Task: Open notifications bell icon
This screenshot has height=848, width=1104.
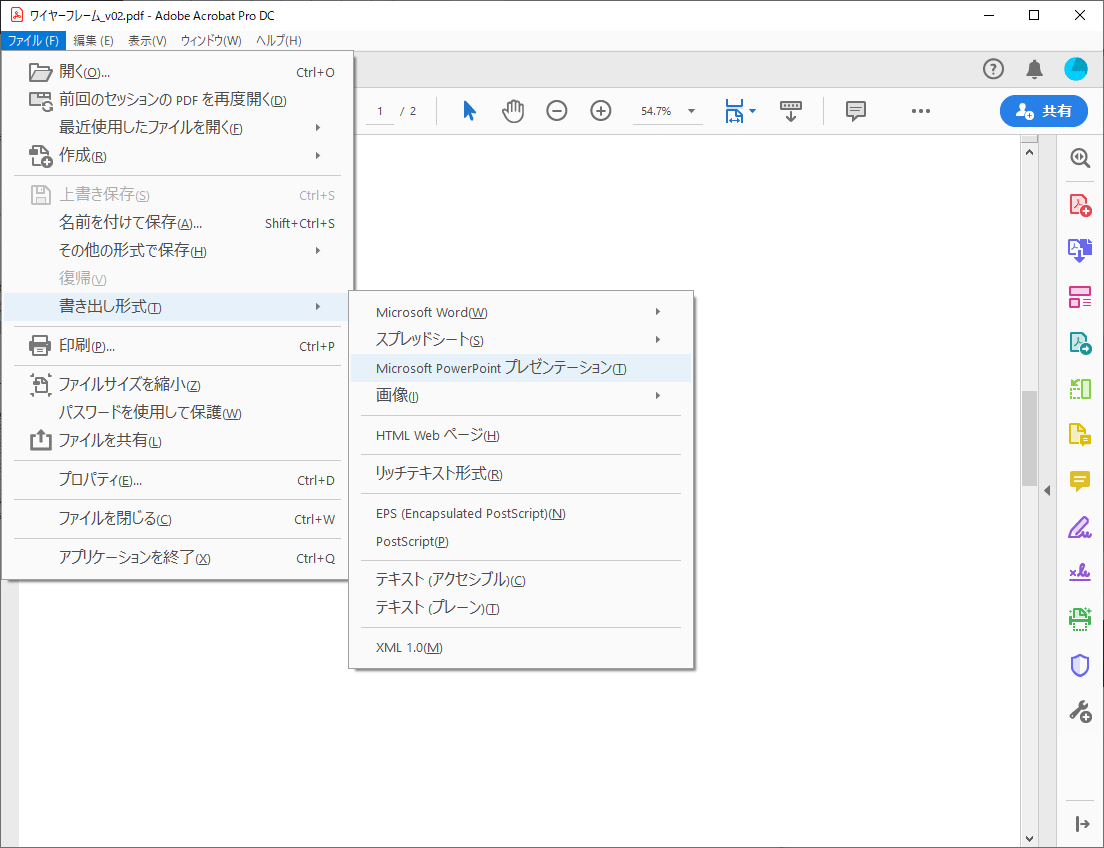Action: coord(1034,69)
